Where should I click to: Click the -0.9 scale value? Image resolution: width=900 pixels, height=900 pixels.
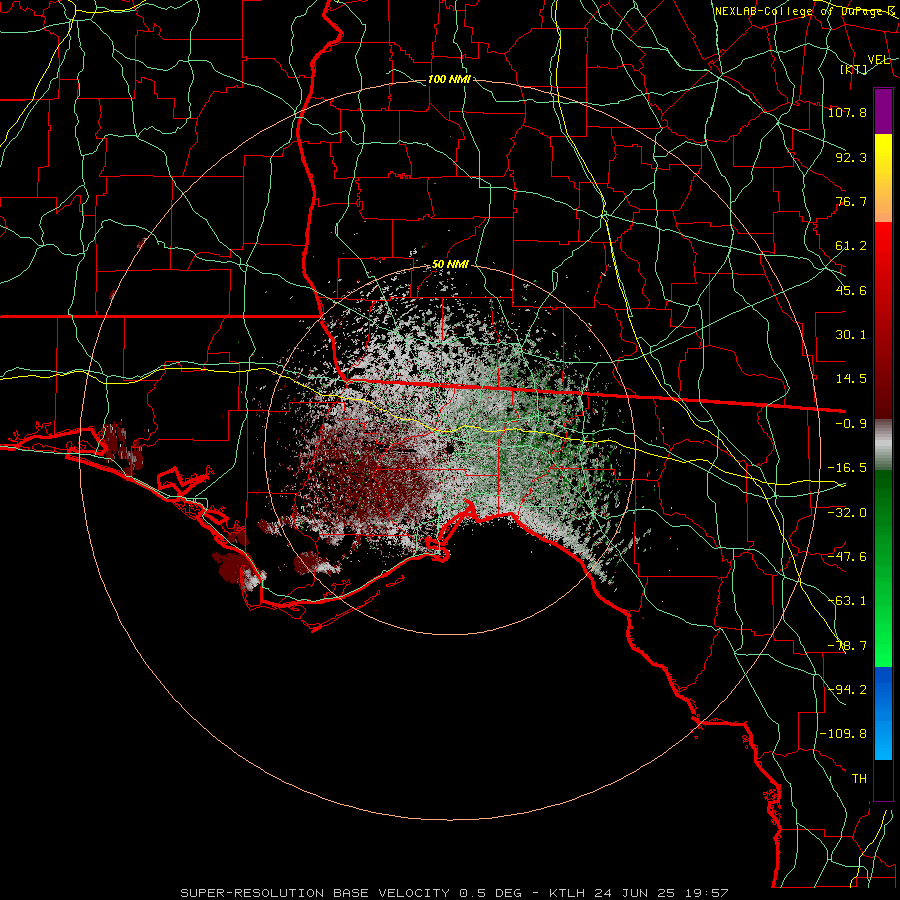851,423
